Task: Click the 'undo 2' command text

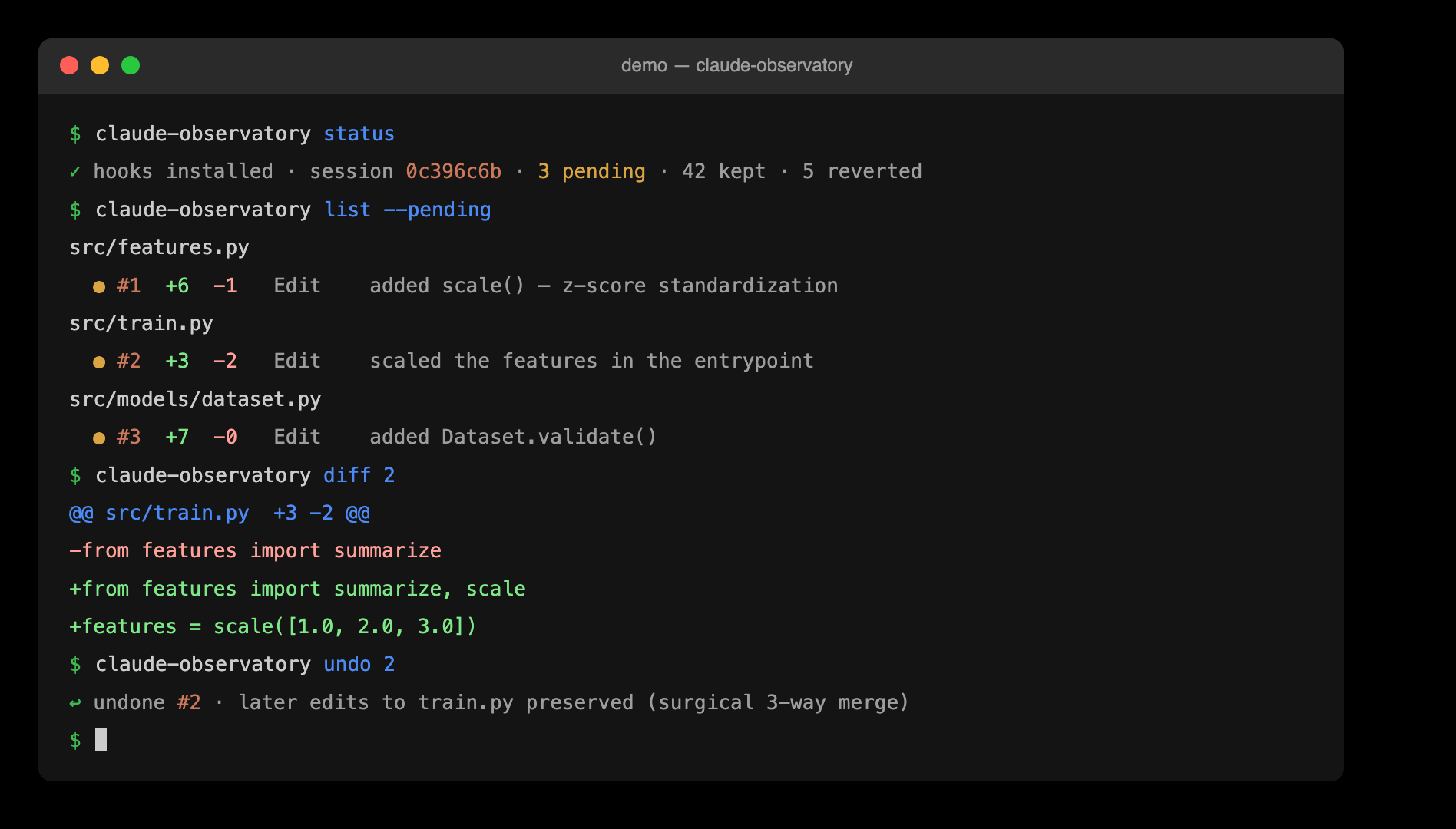Action: [x=359, y=664]
